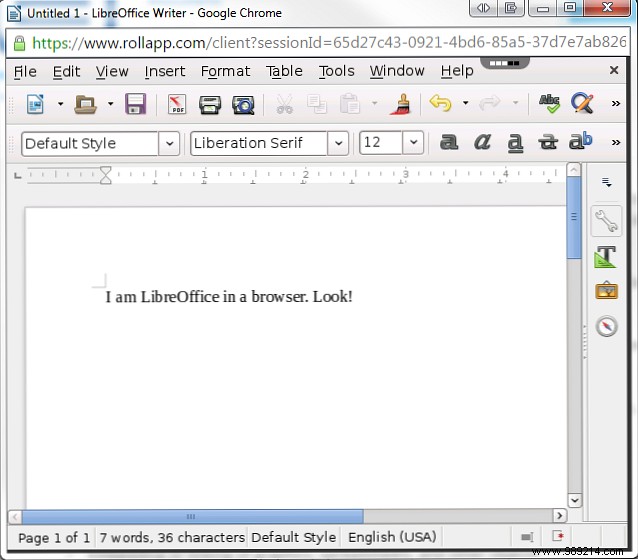Open the Table menu
This screenshot has height=560, width=638.
[x=284, y=72]
